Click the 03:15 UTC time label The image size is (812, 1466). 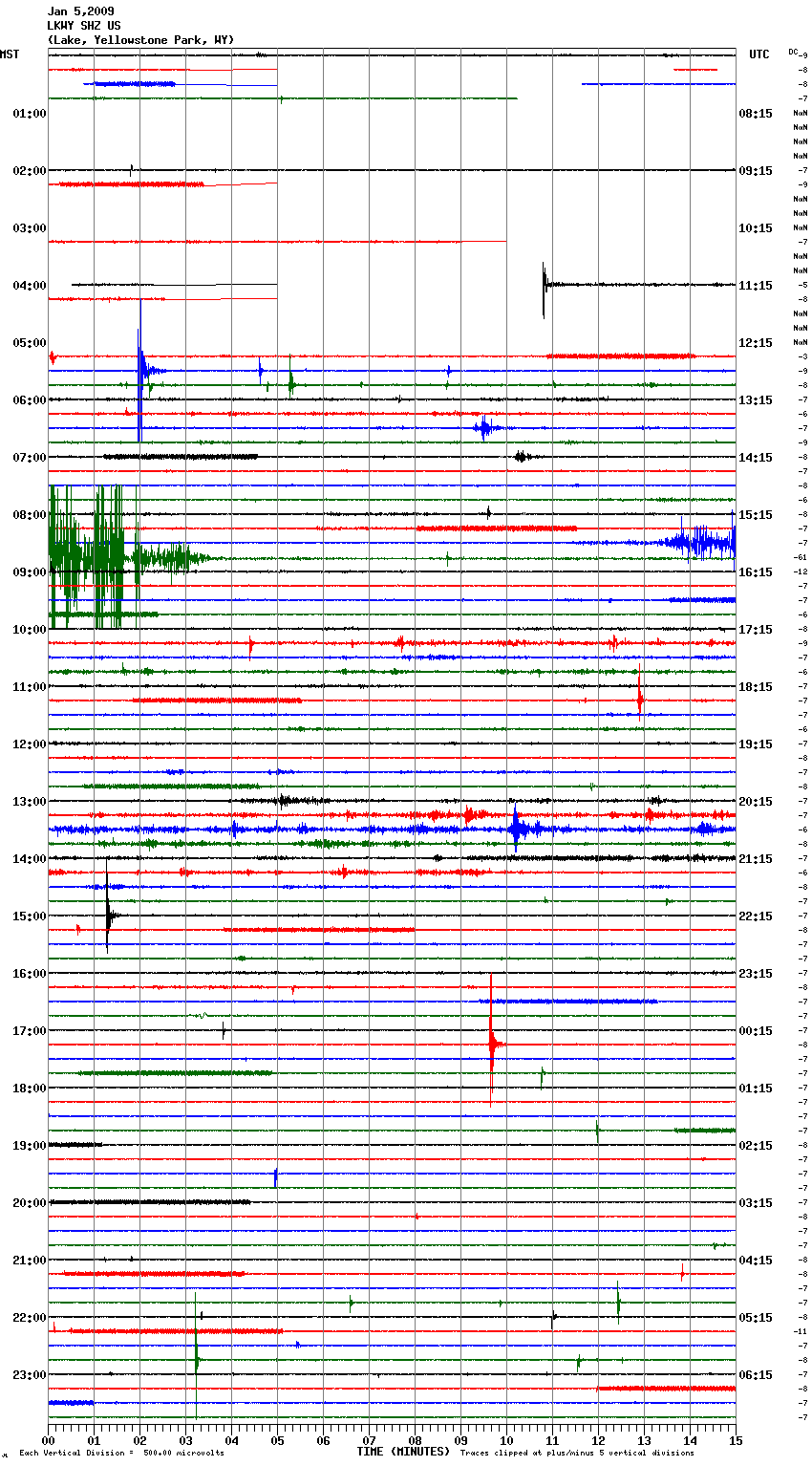(756, 1203)
